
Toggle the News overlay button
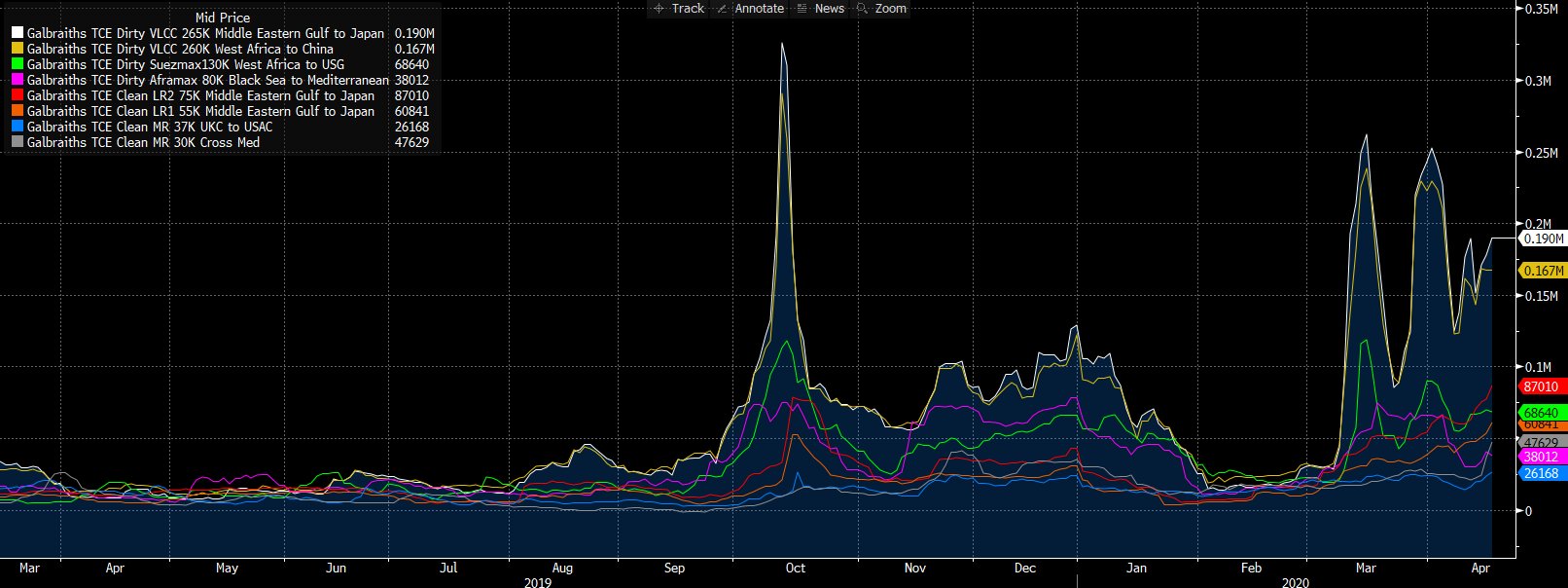tap(820, 8)
